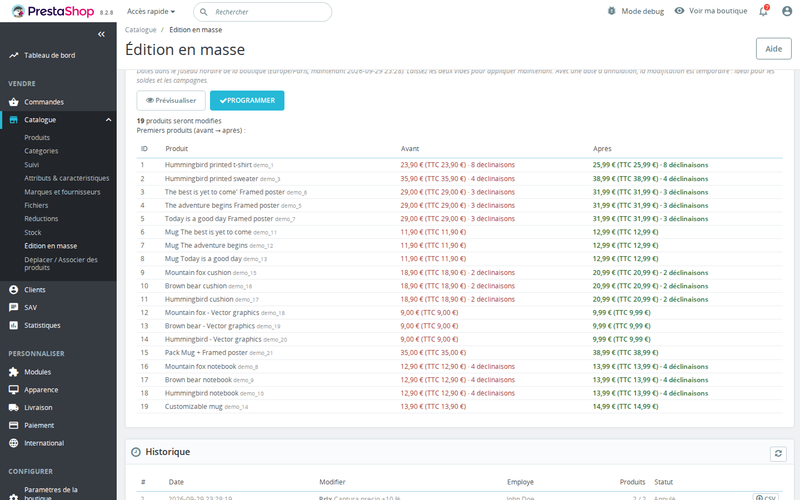Collapse the Catalogue menu chevron

108,120
